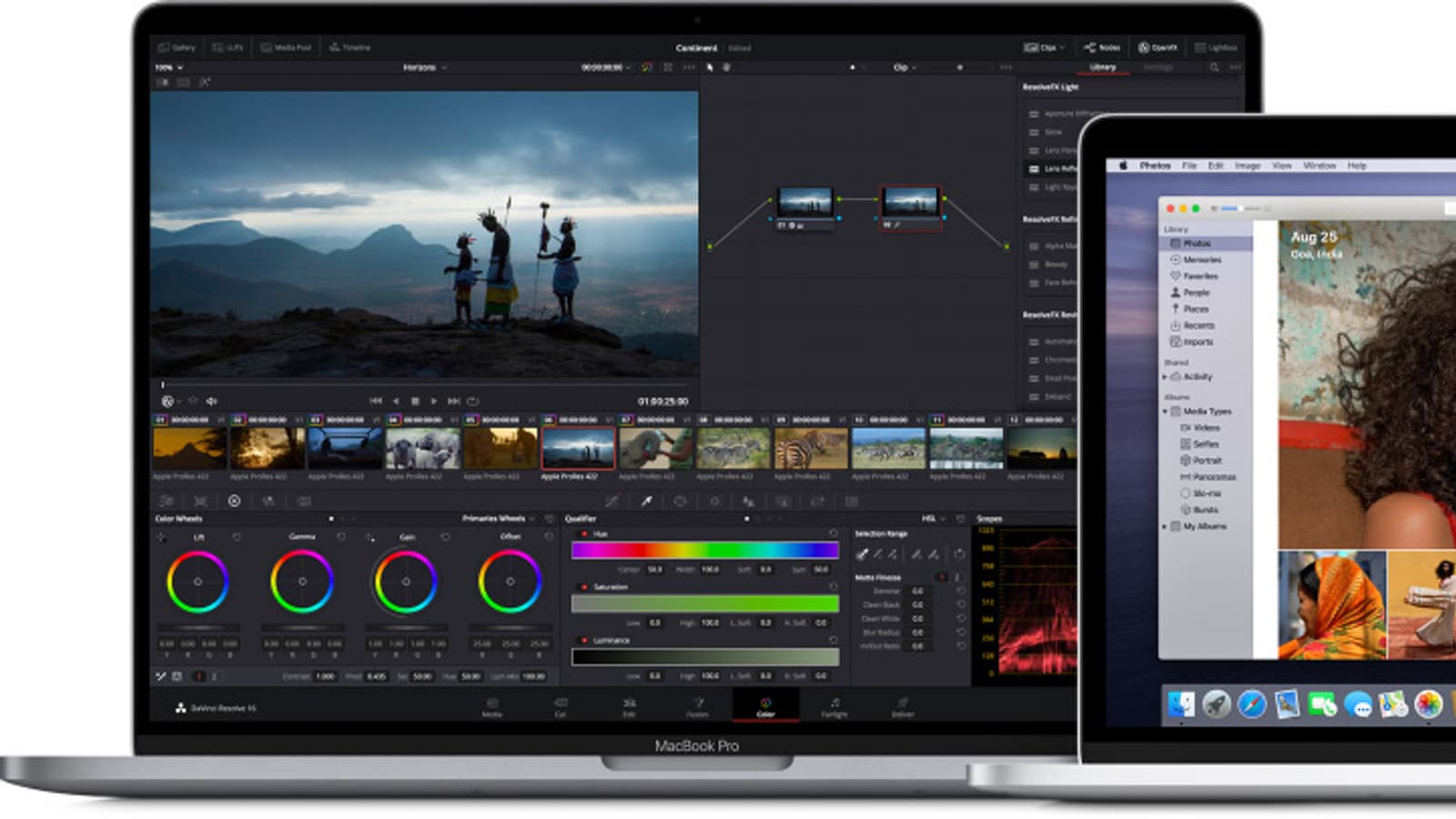Select clip 01 thumbnail in the timeline strip
This screenshot has height=819, width=1456.
189,447
